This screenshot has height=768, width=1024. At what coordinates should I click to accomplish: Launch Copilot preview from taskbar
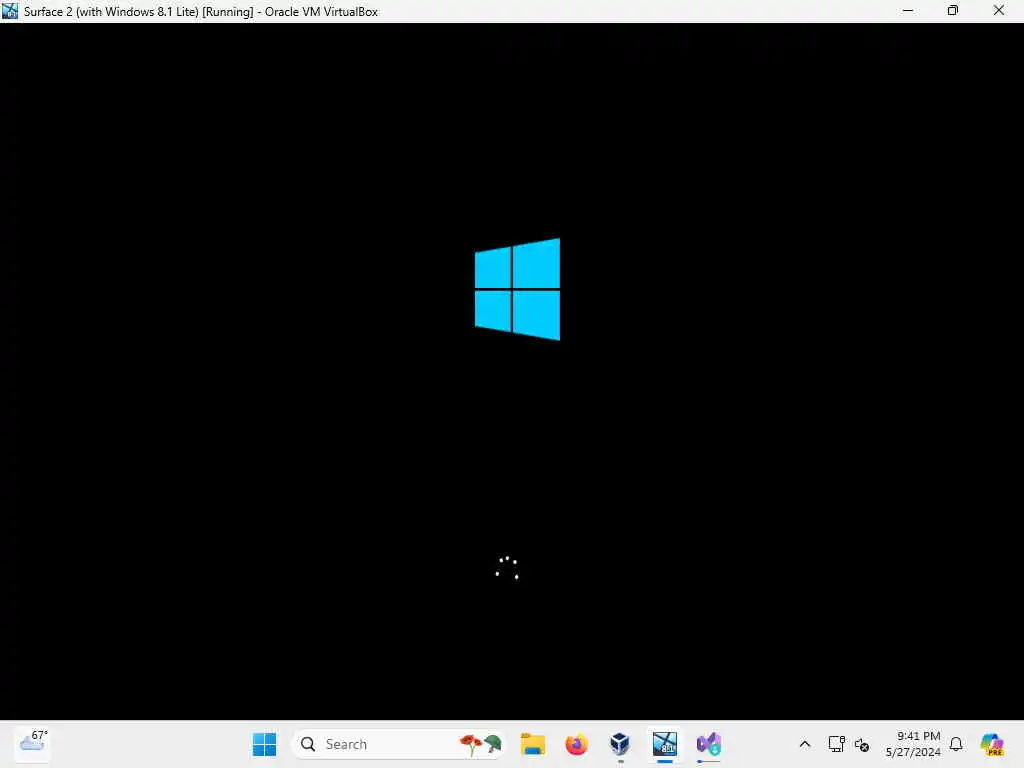[991, 744]
